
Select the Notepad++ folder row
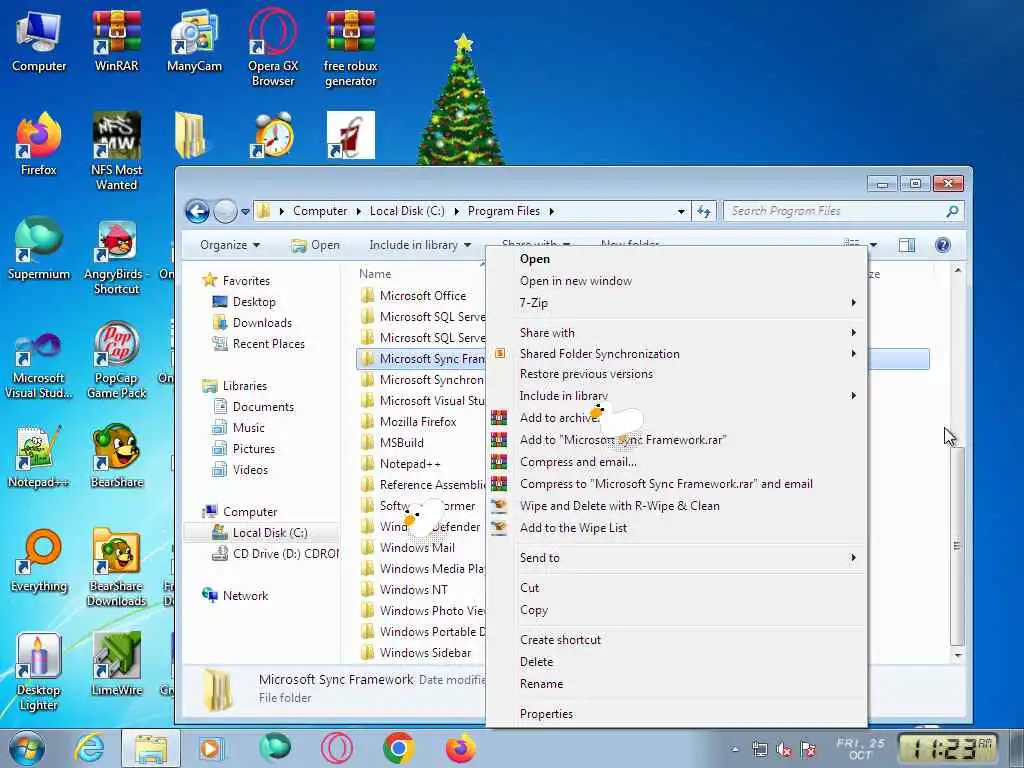(x=423, y=464)
